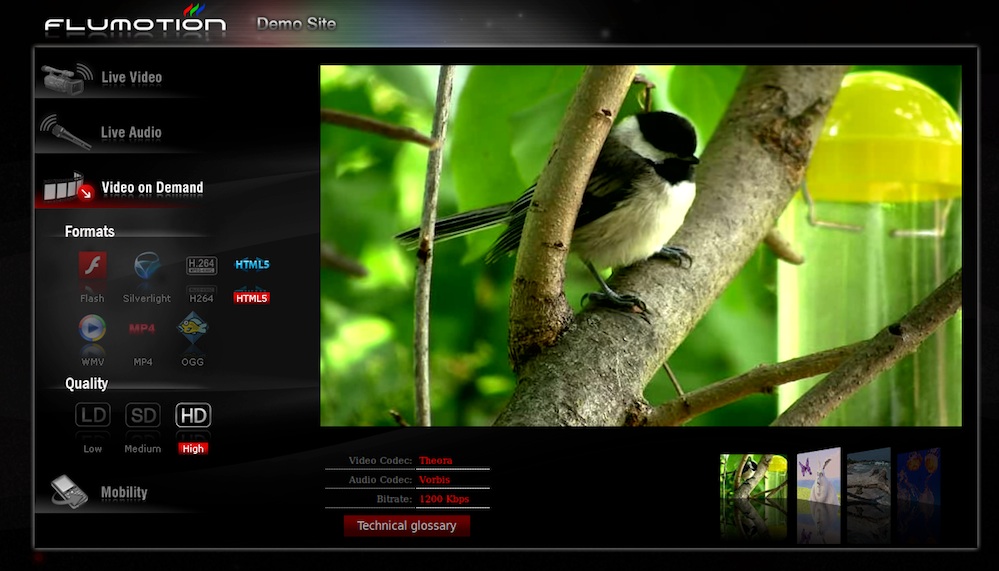Expand the Live Video section
The width and height of the screenshot is (999, 571).
click(130, 77)
